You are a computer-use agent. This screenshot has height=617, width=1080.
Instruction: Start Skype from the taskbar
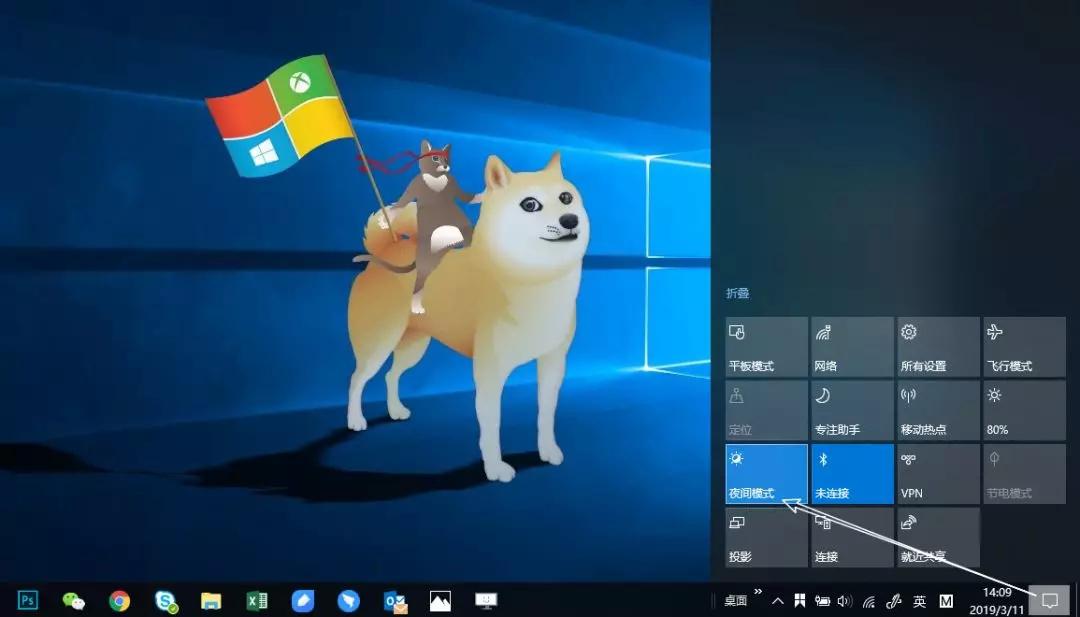(165, 600)
